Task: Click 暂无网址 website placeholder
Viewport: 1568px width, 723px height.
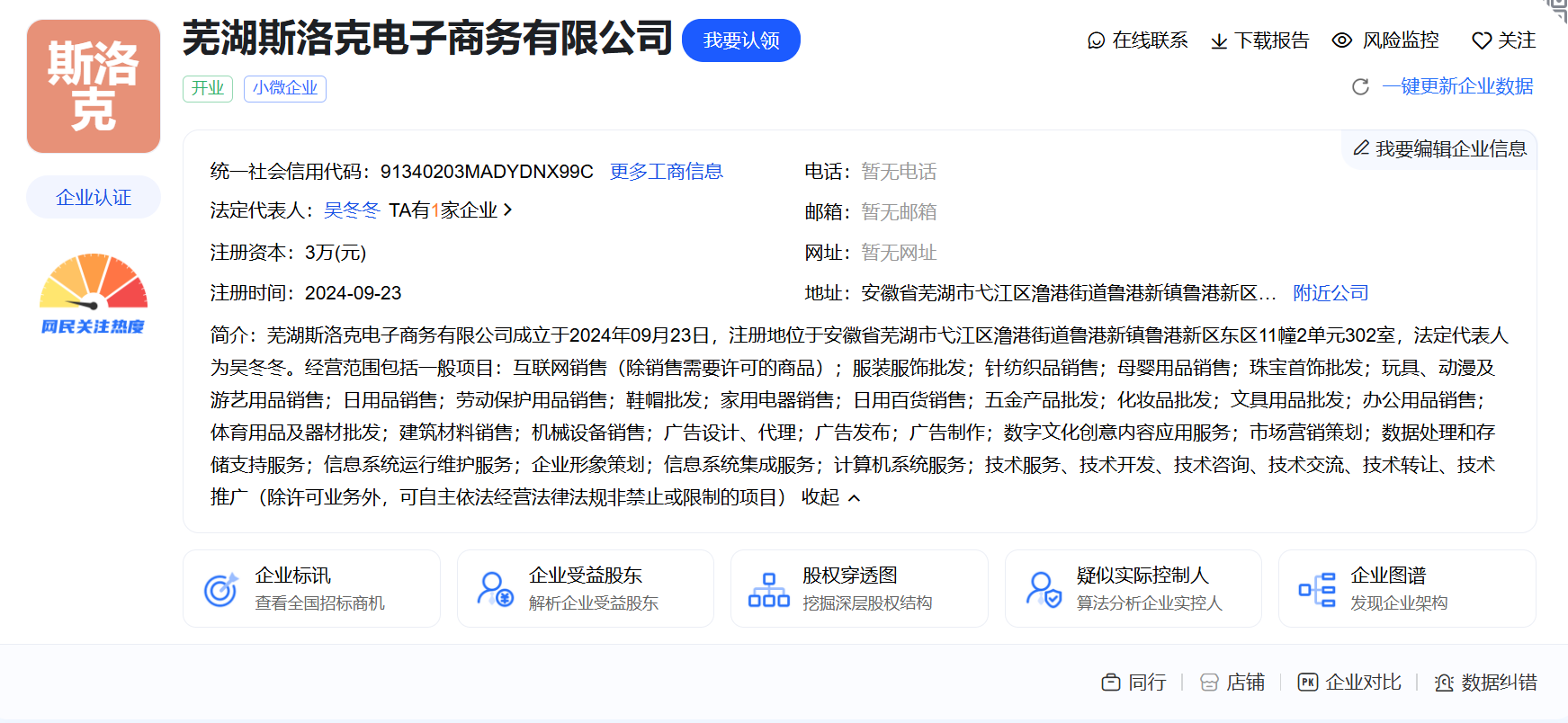Action: pyautogui.click(x=899, y=252)
